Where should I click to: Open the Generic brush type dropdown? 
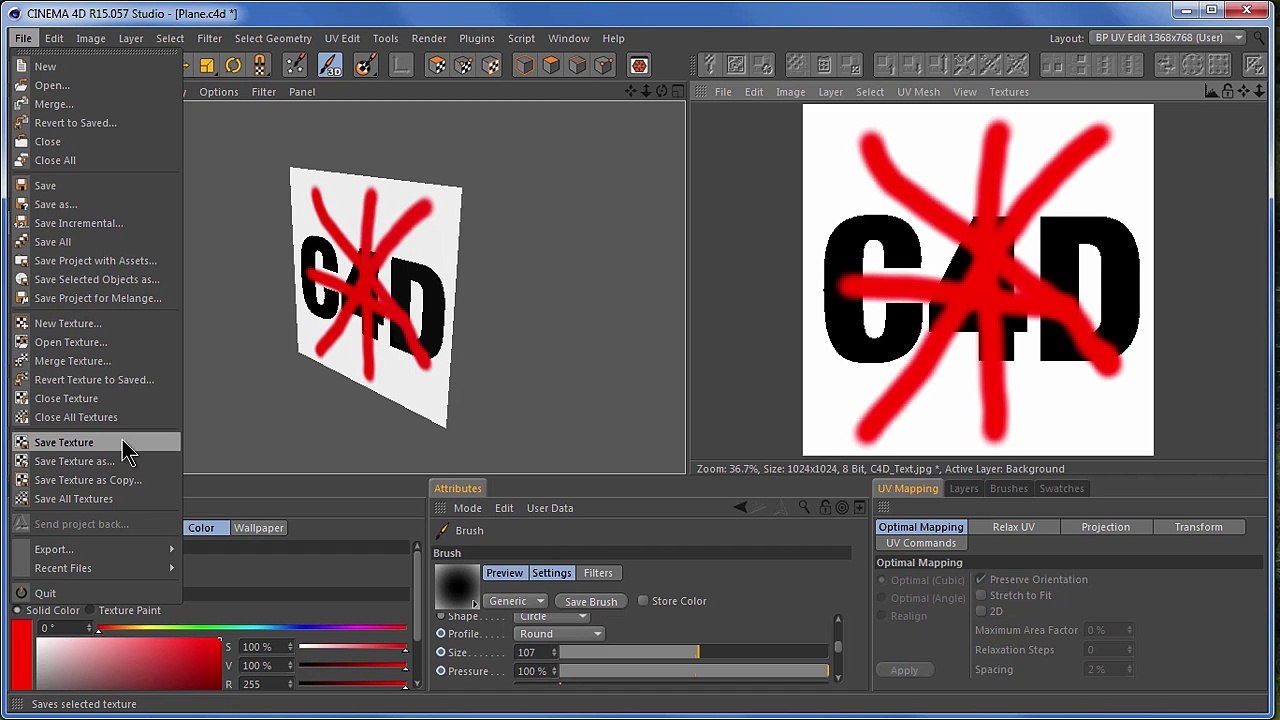[x=516, y=601]
